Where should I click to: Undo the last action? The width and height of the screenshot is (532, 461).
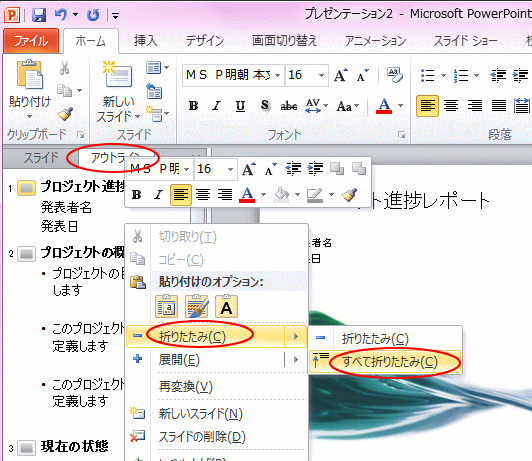click(62, 15)
